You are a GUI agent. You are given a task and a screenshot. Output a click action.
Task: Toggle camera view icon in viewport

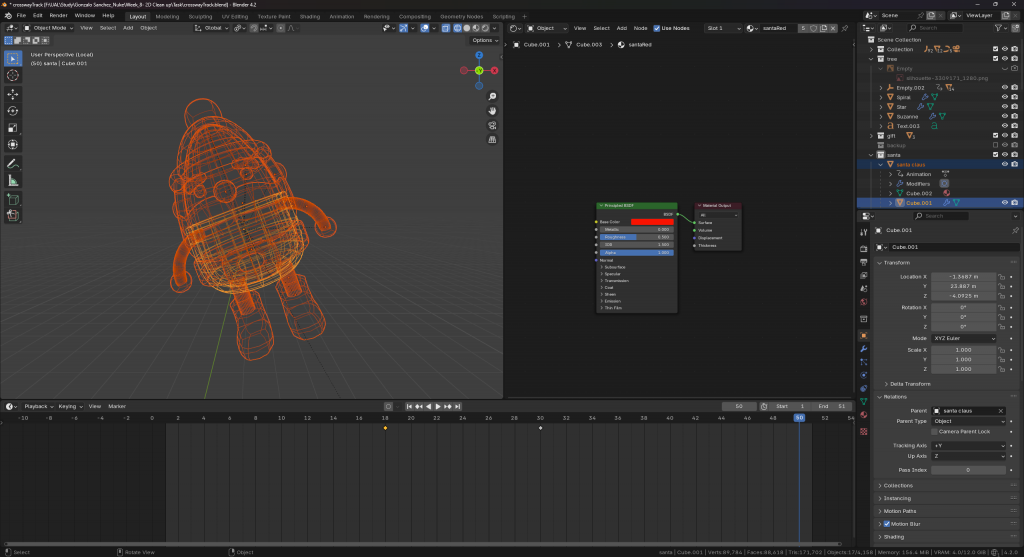(492, 125)
